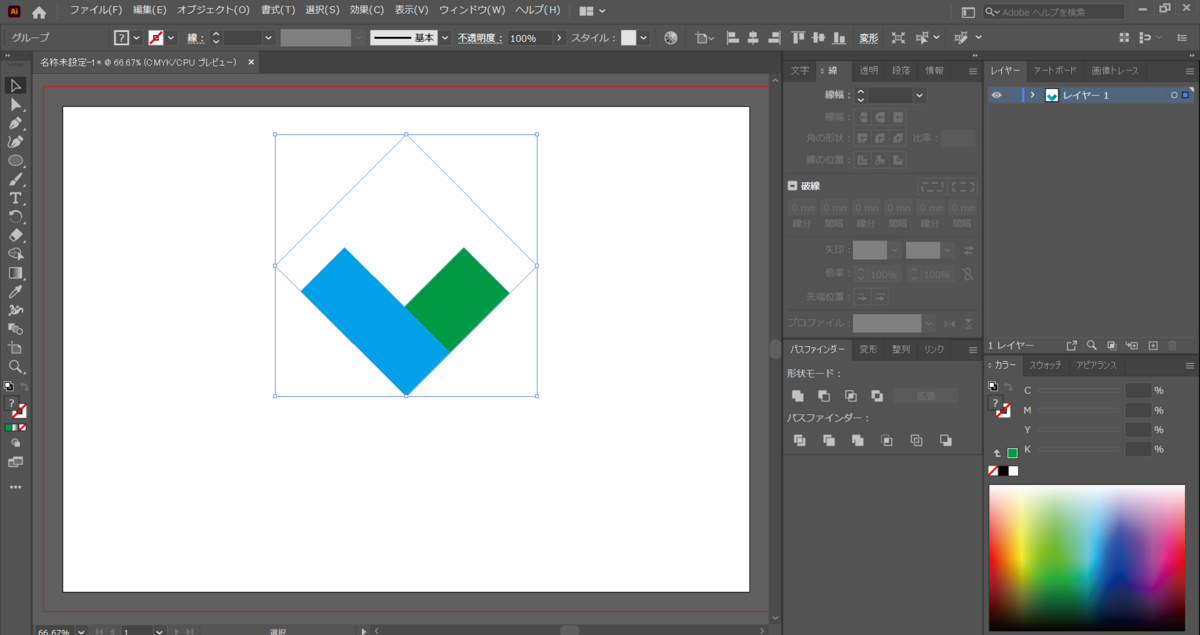Click the 不透明度 label link
1200x635 pixels.
(x=479, y=38)
